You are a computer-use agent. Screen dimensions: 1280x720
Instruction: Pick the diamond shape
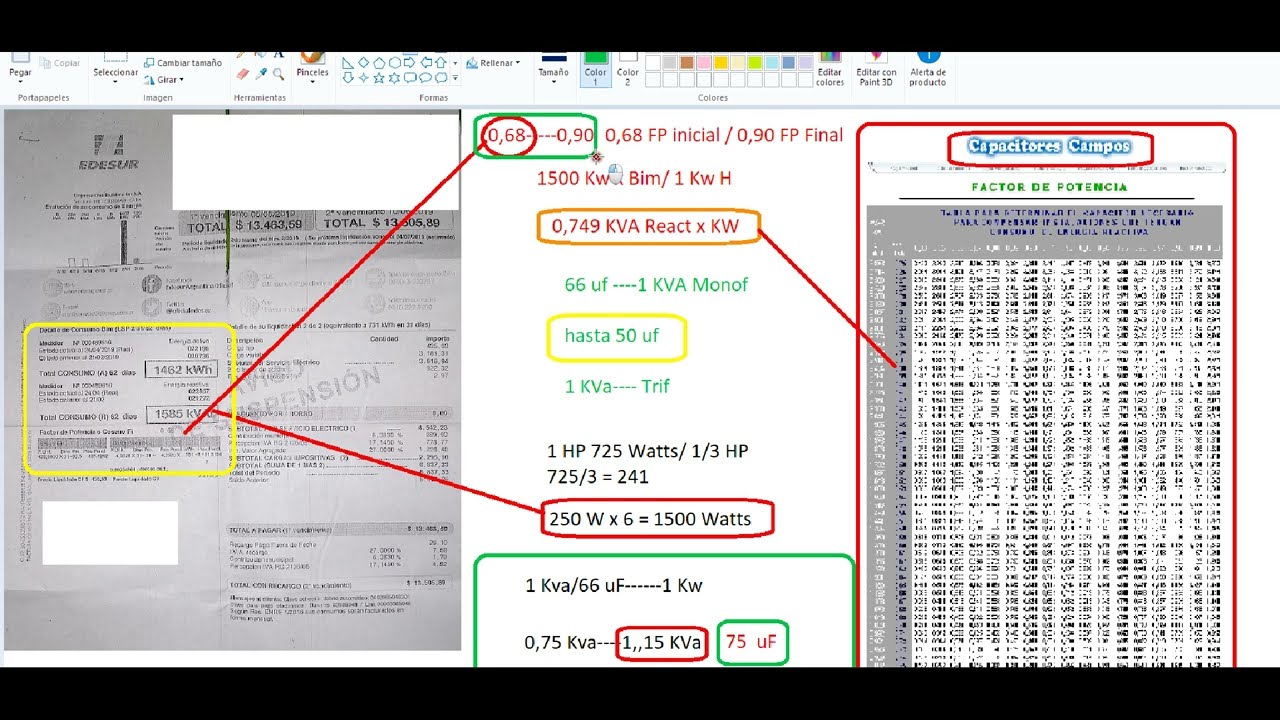tap(364, 62)
